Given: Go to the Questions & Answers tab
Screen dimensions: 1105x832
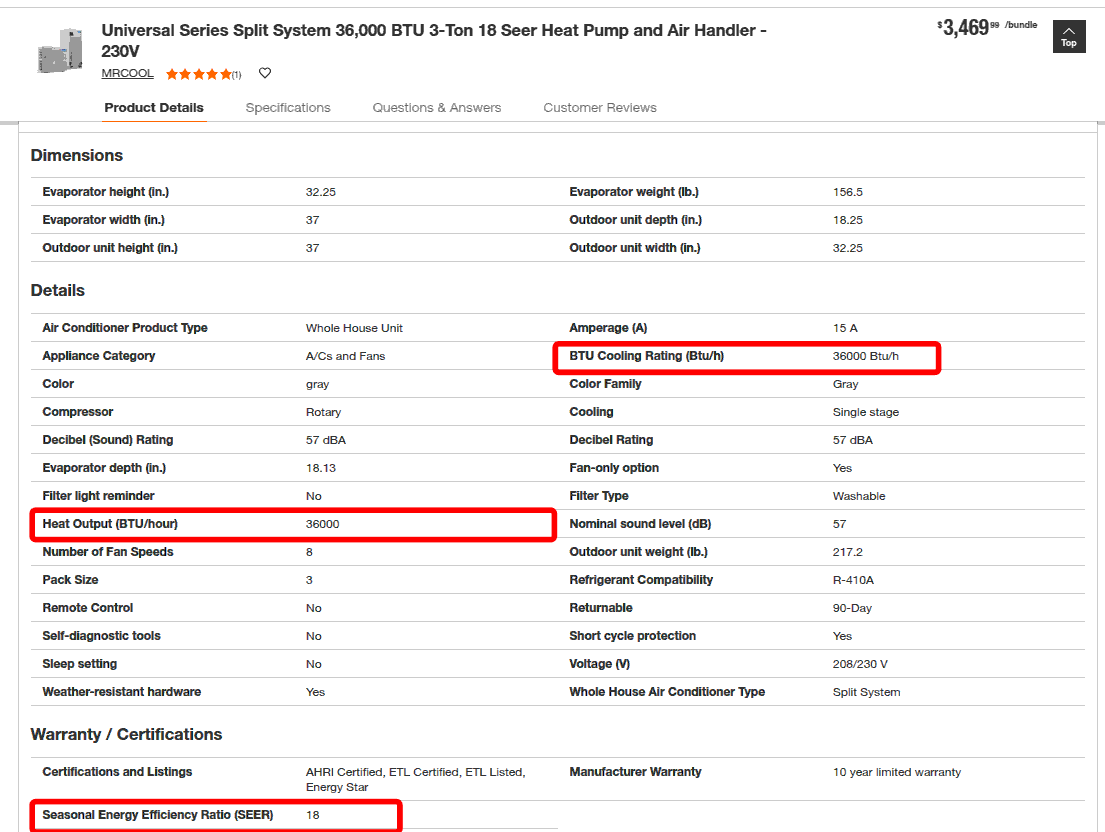Looking at the screenshot, I should [437, 108].
